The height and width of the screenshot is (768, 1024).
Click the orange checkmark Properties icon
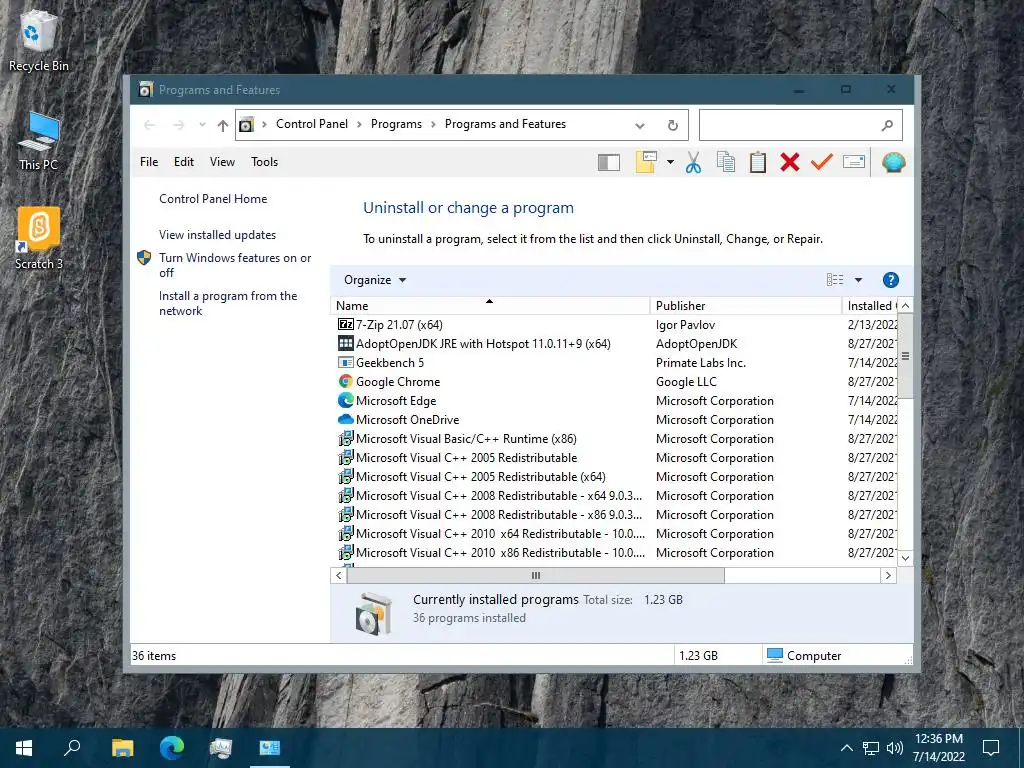(x=822, y=162)
